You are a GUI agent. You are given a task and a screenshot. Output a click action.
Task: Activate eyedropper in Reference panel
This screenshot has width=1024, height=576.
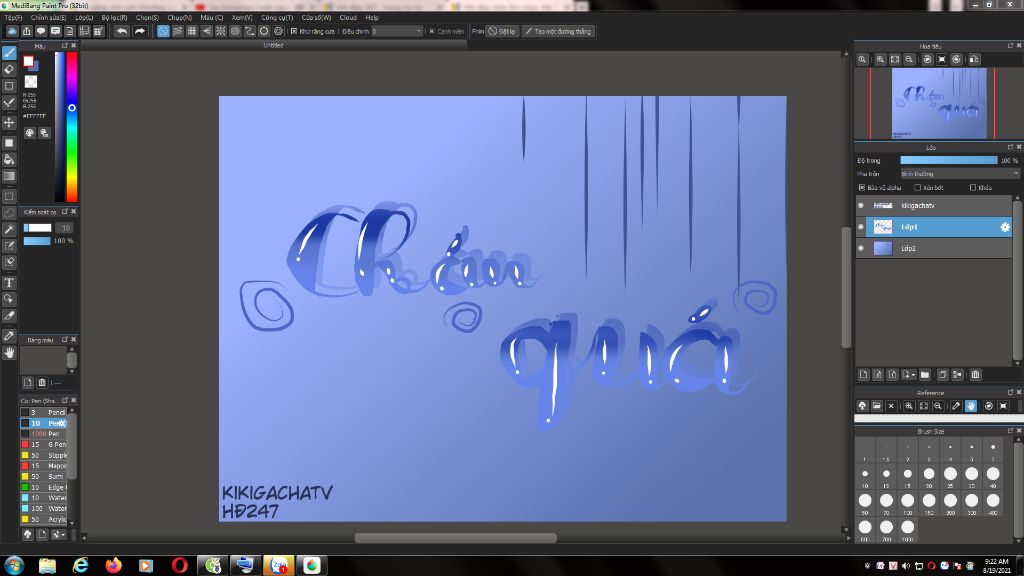[x=956, y=406]
